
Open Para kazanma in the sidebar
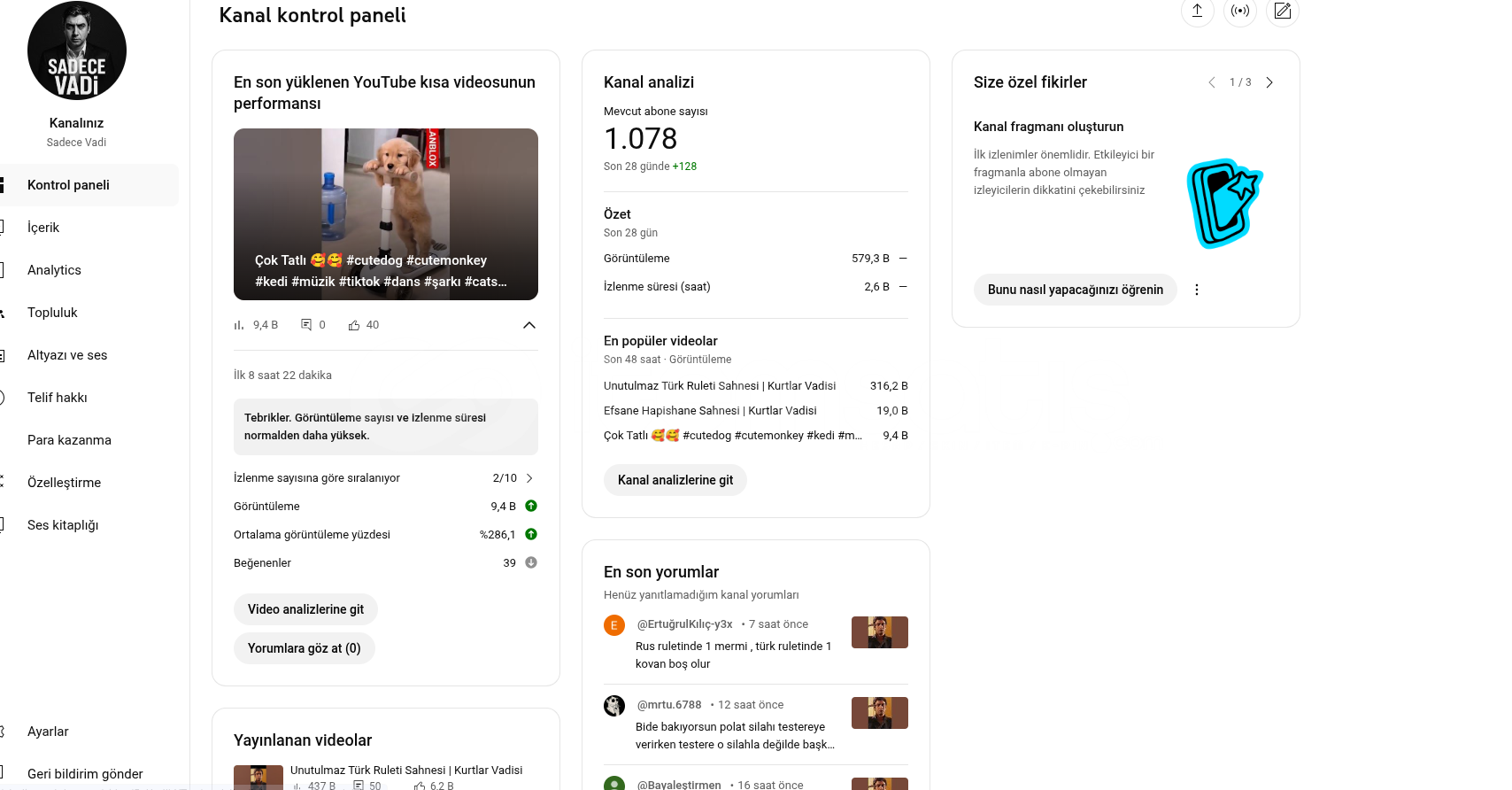tap(89, 440)
